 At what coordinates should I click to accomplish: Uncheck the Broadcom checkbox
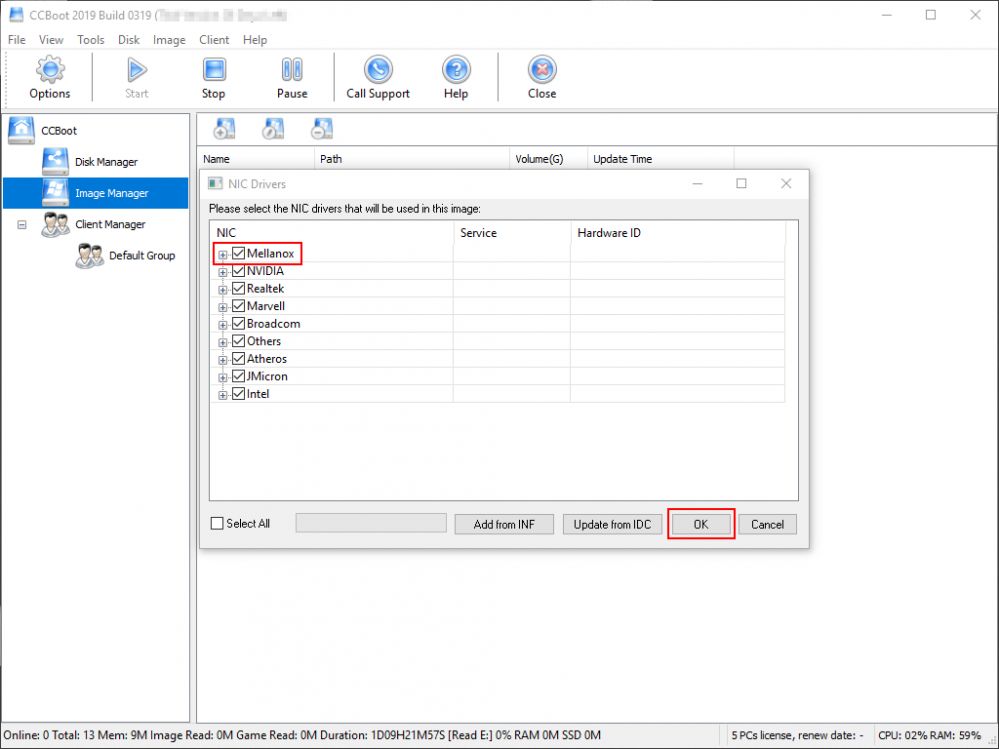(238, 324)
